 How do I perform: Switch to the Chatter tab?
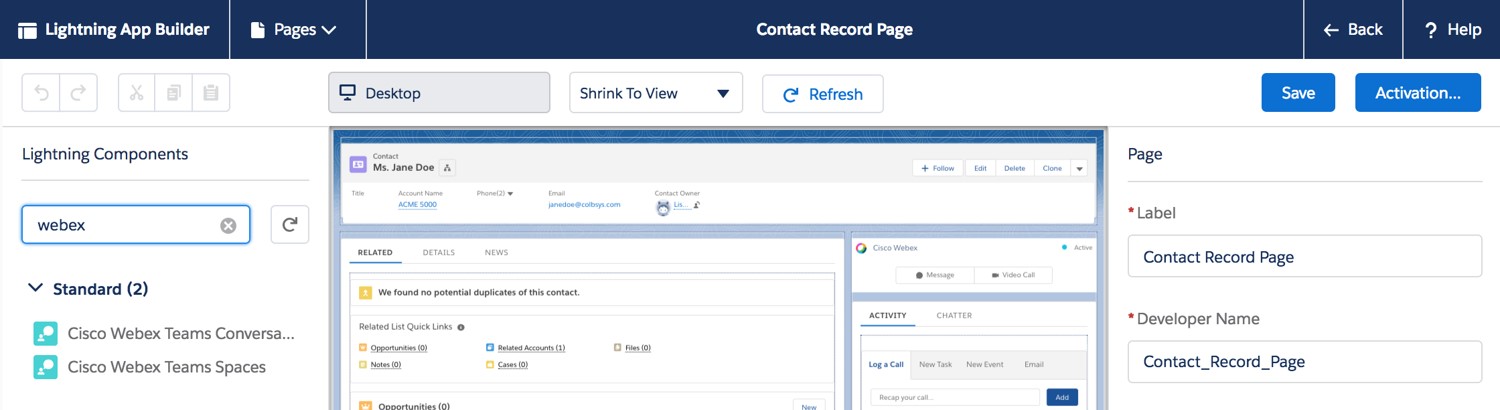pyautogui.click(x=954, y=315)
